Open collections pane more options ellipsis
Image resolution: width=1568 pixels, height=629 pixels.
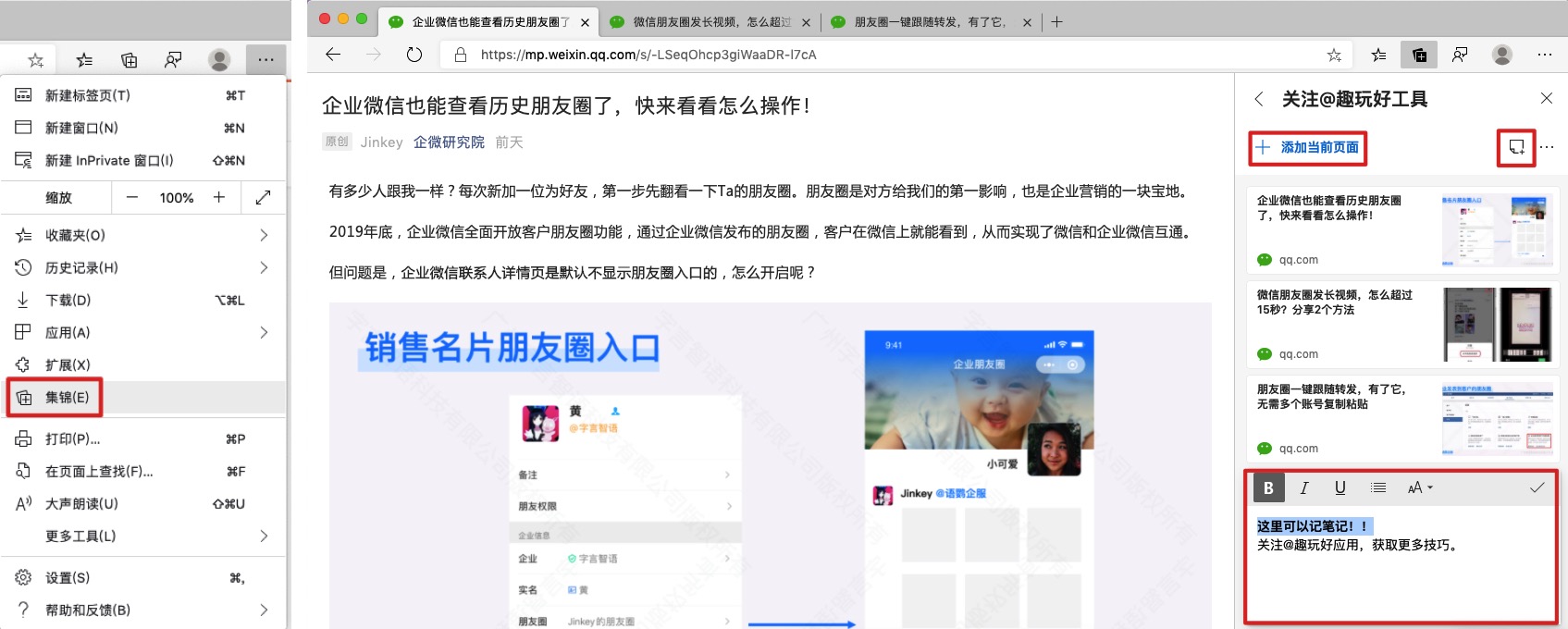click(1548, 147)
